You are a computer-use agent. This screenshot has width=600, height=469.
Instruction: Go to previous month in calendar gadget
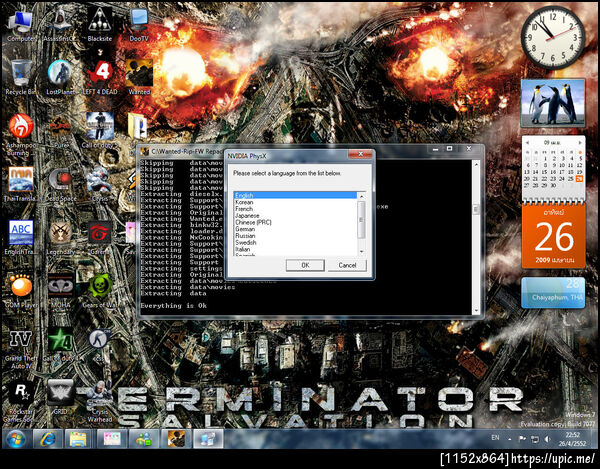click(527, 142)
